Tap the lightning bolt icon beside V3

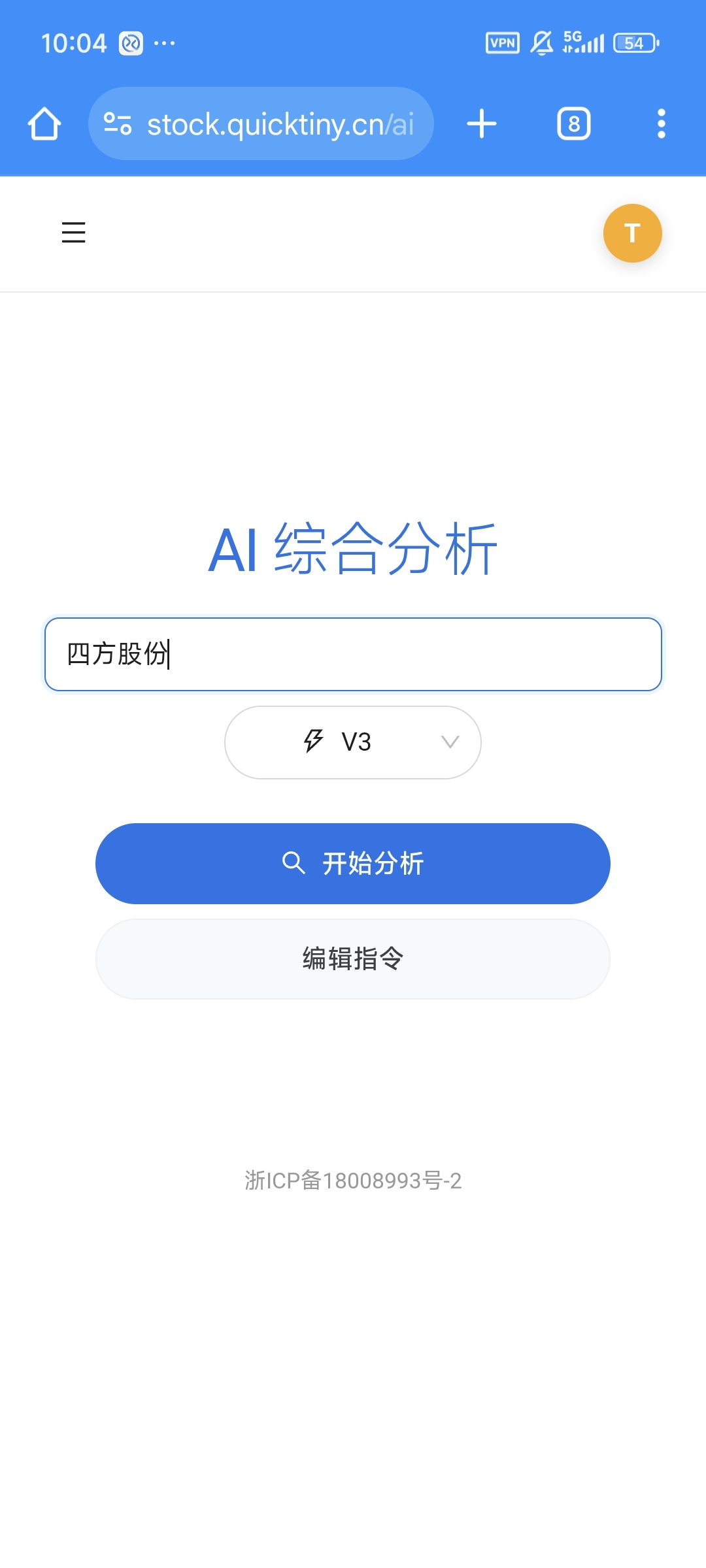coord(314,742)
